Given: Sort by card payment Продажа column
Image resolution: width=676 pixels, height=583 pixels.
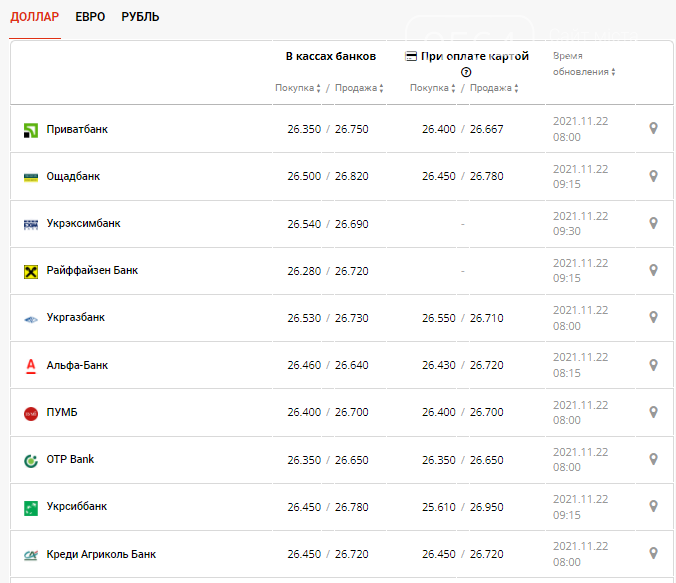Looking at the screenshot, I should (x=494, y=88).
